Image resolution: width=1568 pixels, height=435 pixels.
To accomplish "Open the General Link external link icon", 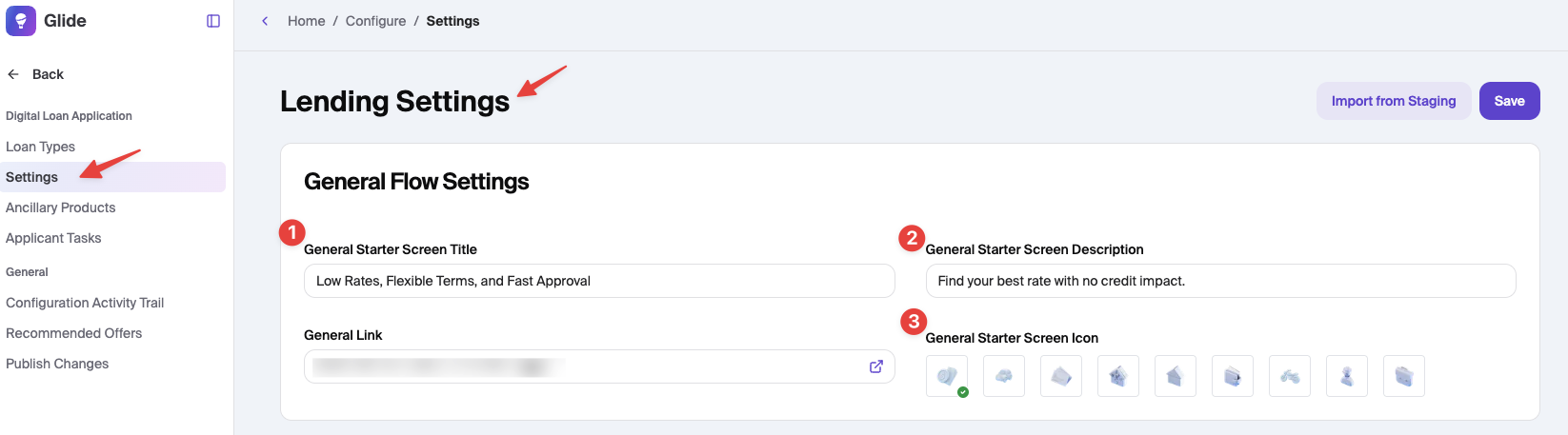I will click(x=876, y=366).
